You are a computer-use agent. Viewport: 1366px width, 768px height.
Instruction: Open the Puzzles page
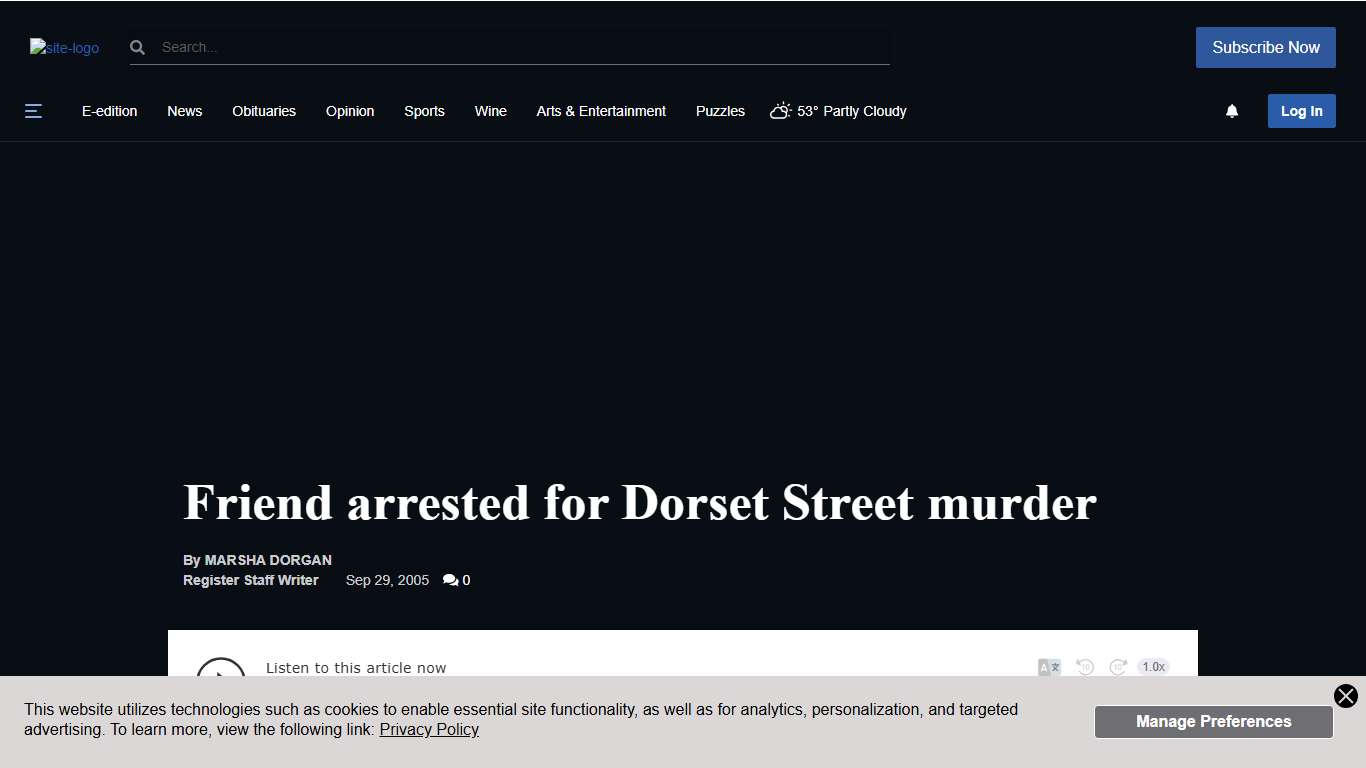719,111
